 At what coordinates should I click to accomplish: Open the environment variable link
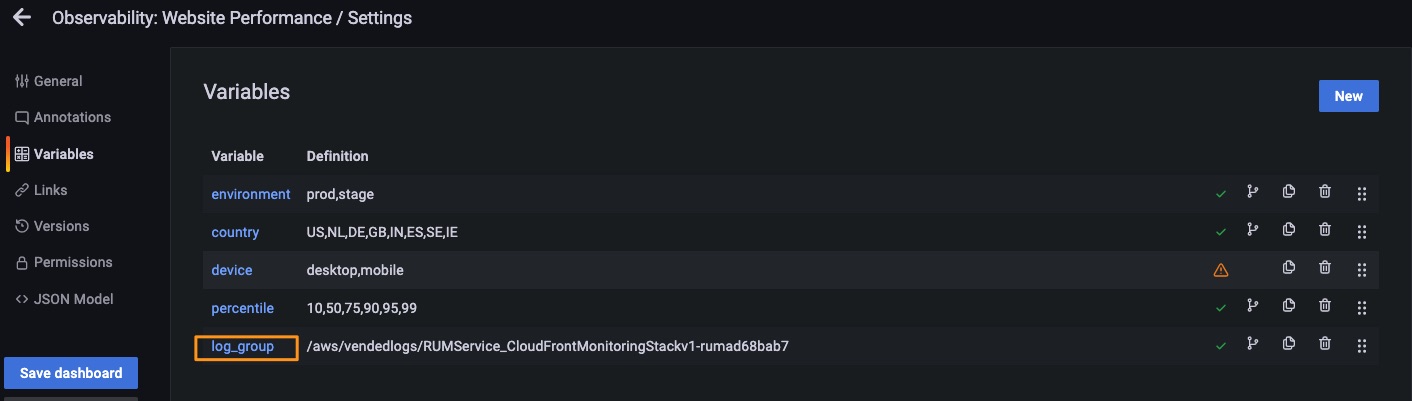tap(250, 194)
